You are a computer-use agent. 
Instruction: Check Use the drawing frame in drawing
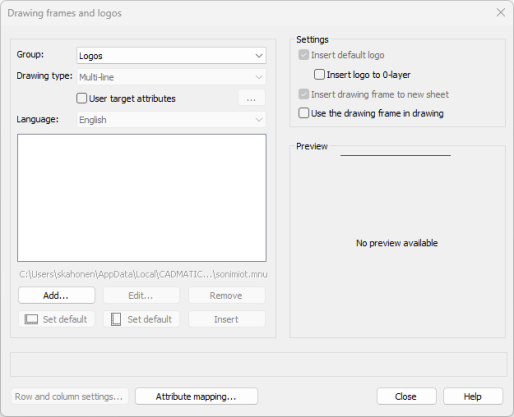(304, 113)
